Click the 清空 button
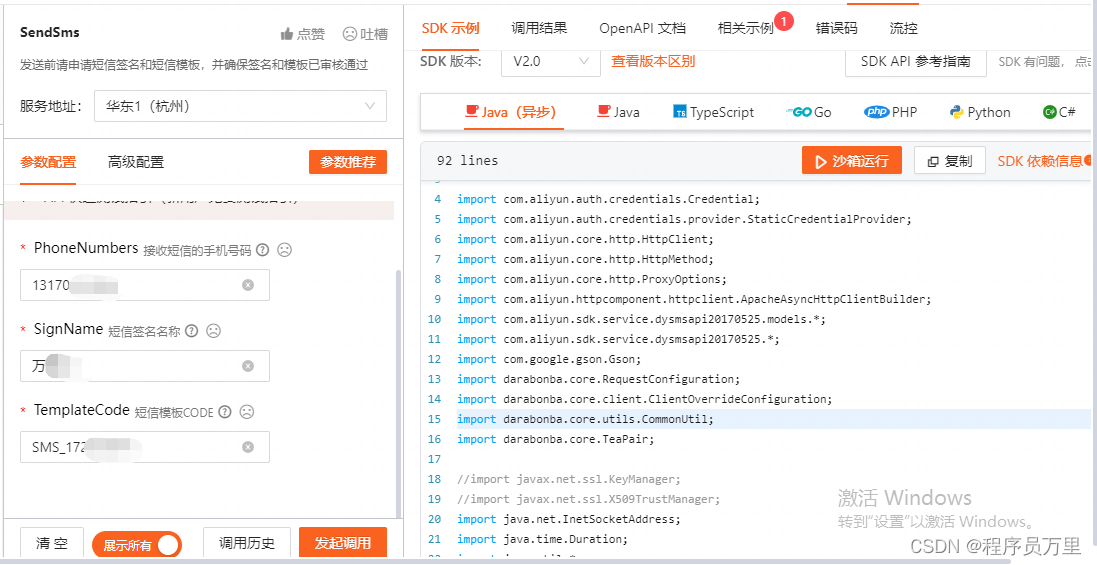 pos(52,543)
